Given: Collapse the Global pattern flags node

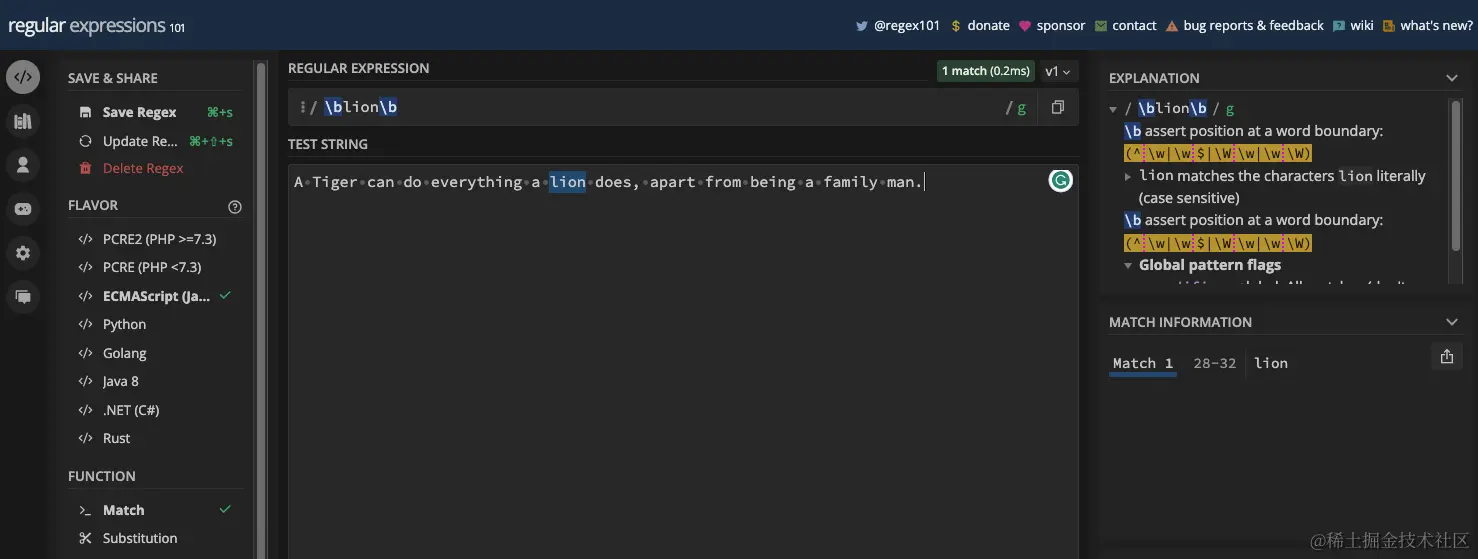Looking at the screenshot, I should pos(1129,266).
